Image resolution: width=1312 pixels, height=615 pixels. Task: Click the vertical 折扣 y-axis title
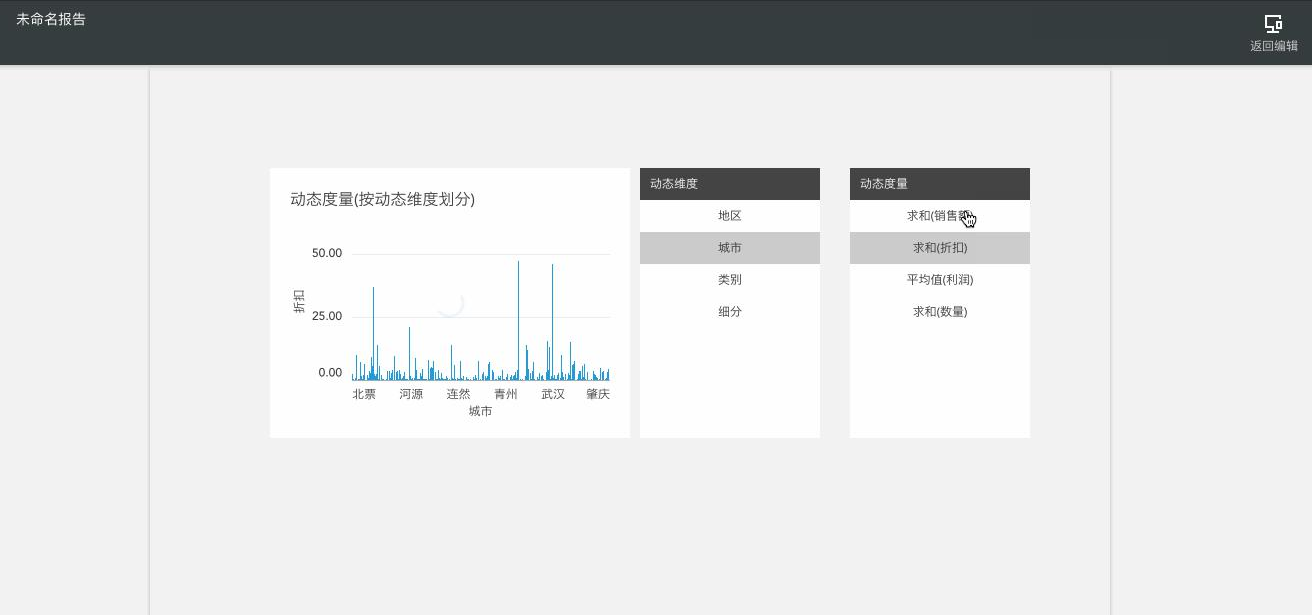point(299,301)
